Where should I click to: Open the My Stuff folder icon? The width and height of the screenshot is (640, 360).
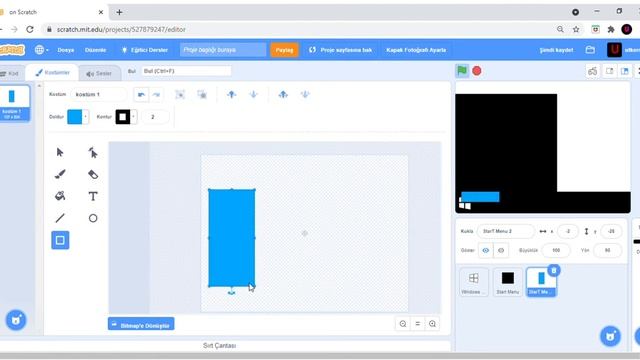pos(590,50)
